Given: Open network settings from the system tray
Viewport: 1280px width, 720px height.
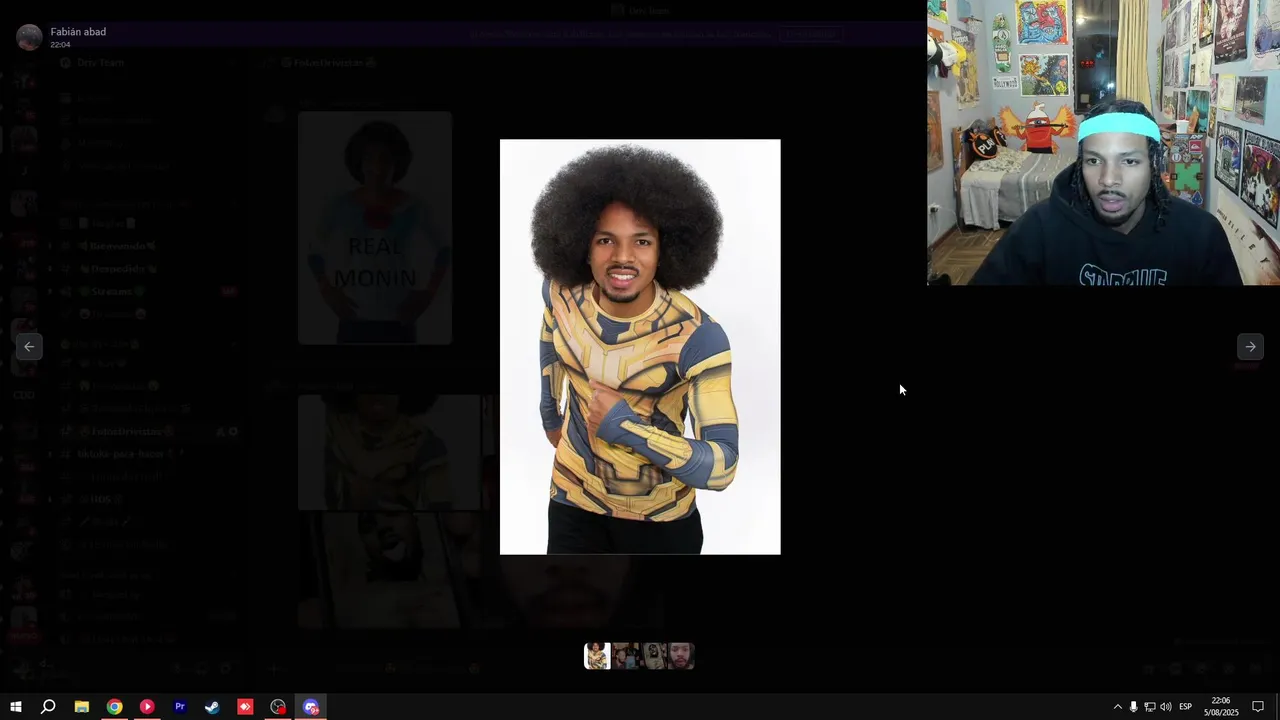Looking at the screenshot, I should [x=1149, y=707].
